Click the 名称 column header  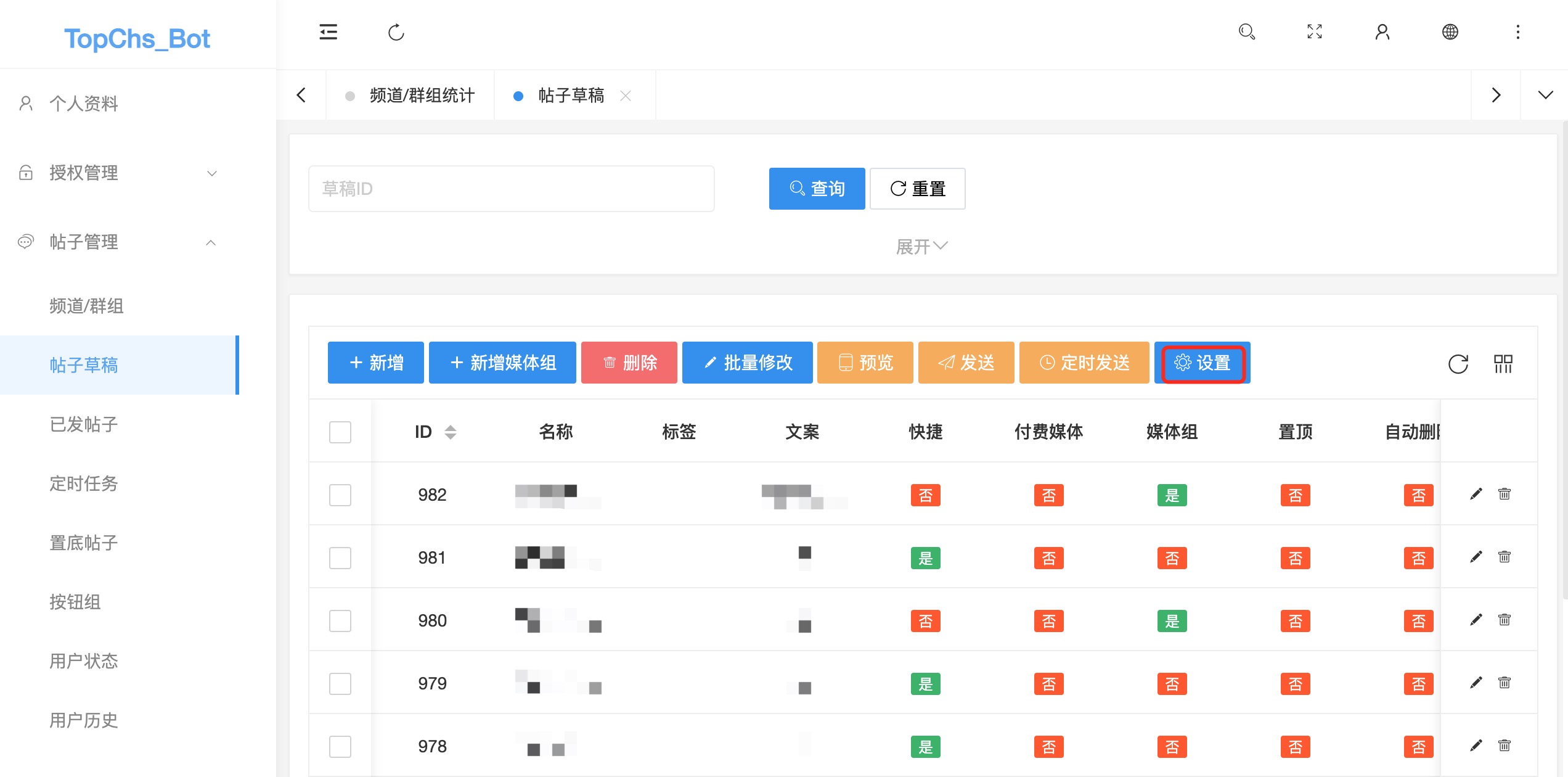pos(556,432)
